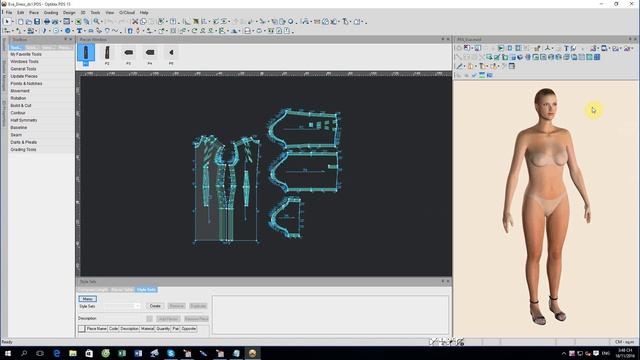Click the Open file folder icon
The height and width of the screenshot is (360, 640).
pos(29,21)
